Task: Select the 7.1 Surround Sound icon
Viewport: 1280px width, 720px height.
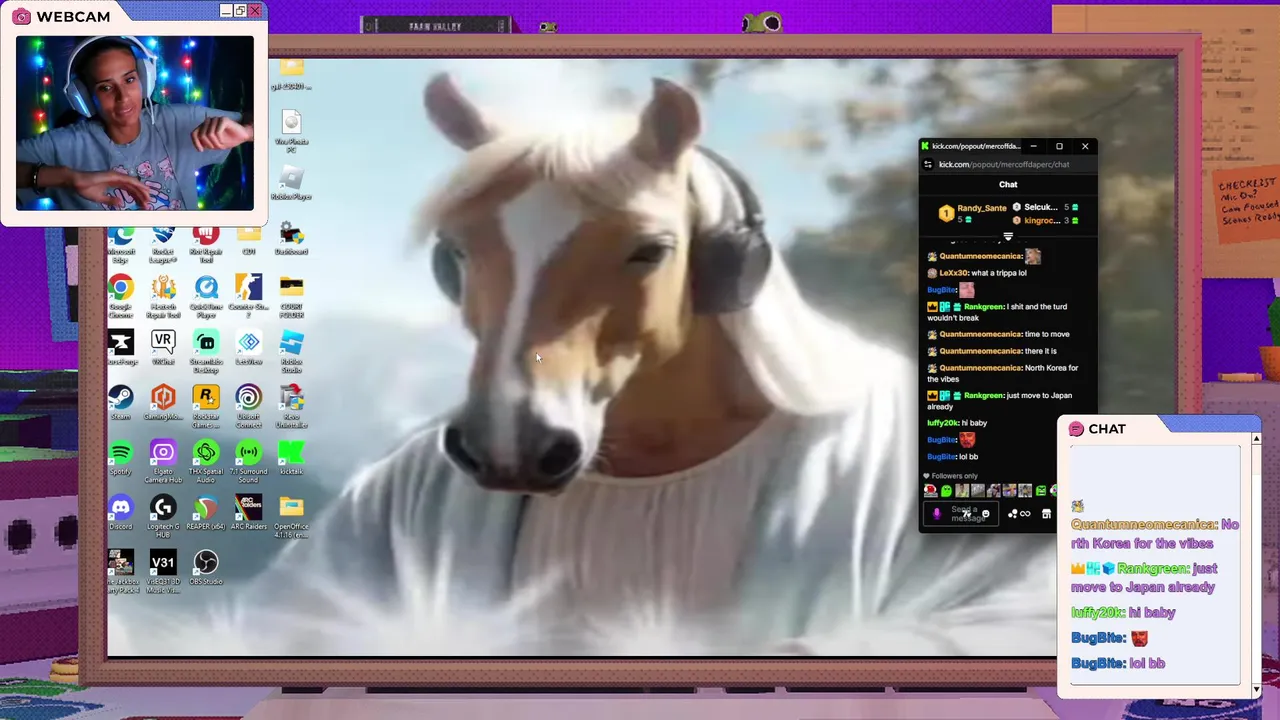Action: pos(248,462)
